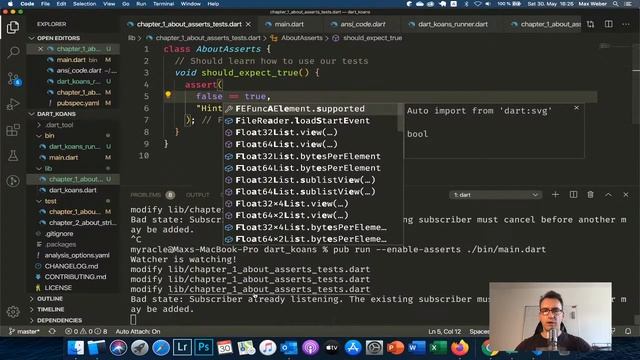Open the Output panel tab
Viewport: 640px width, 360px height.
pos(198,195)
